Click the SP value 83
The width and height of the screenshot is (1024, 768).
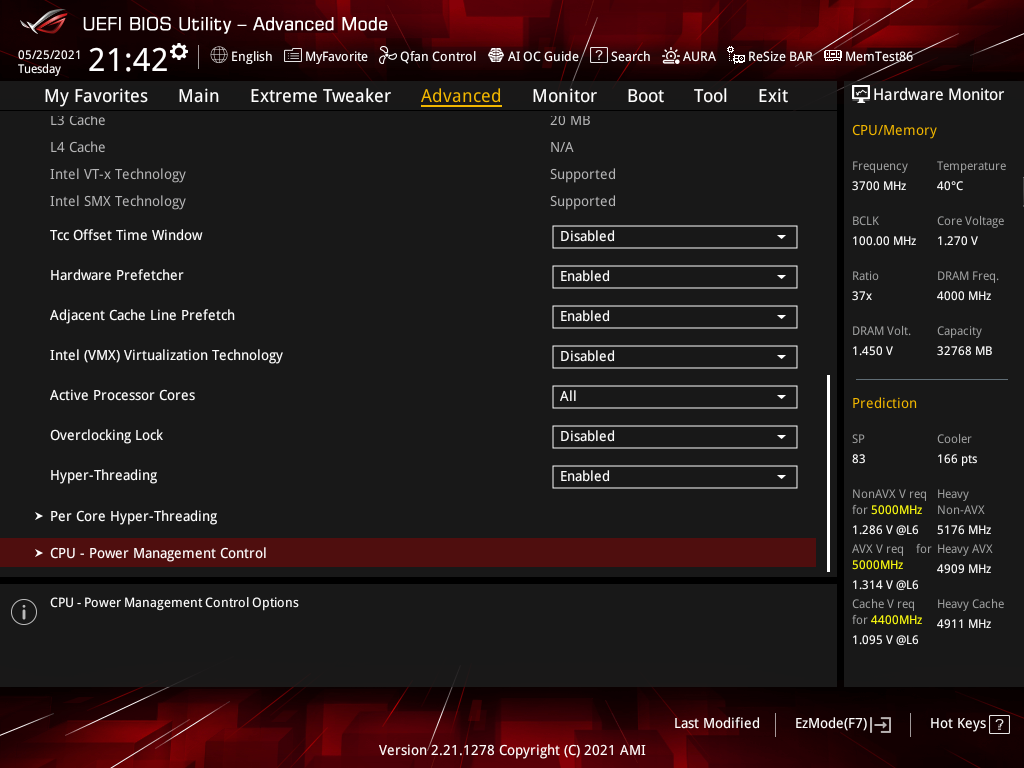[858, 459]
